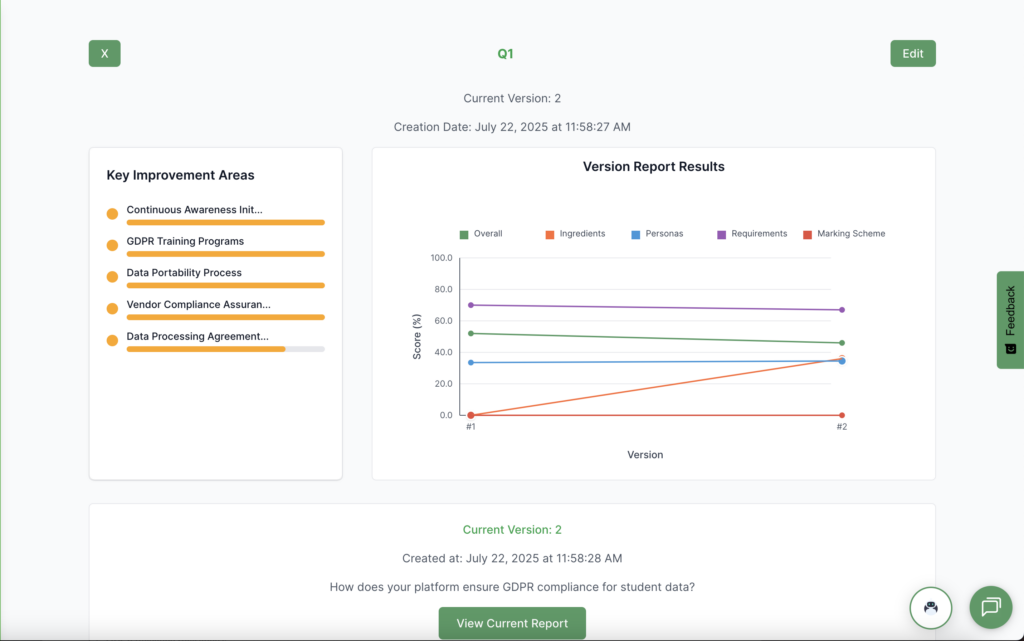Toggle the Ingredients legend series
The height and width of the screenshot is (641, 1024).
(574, 234)
